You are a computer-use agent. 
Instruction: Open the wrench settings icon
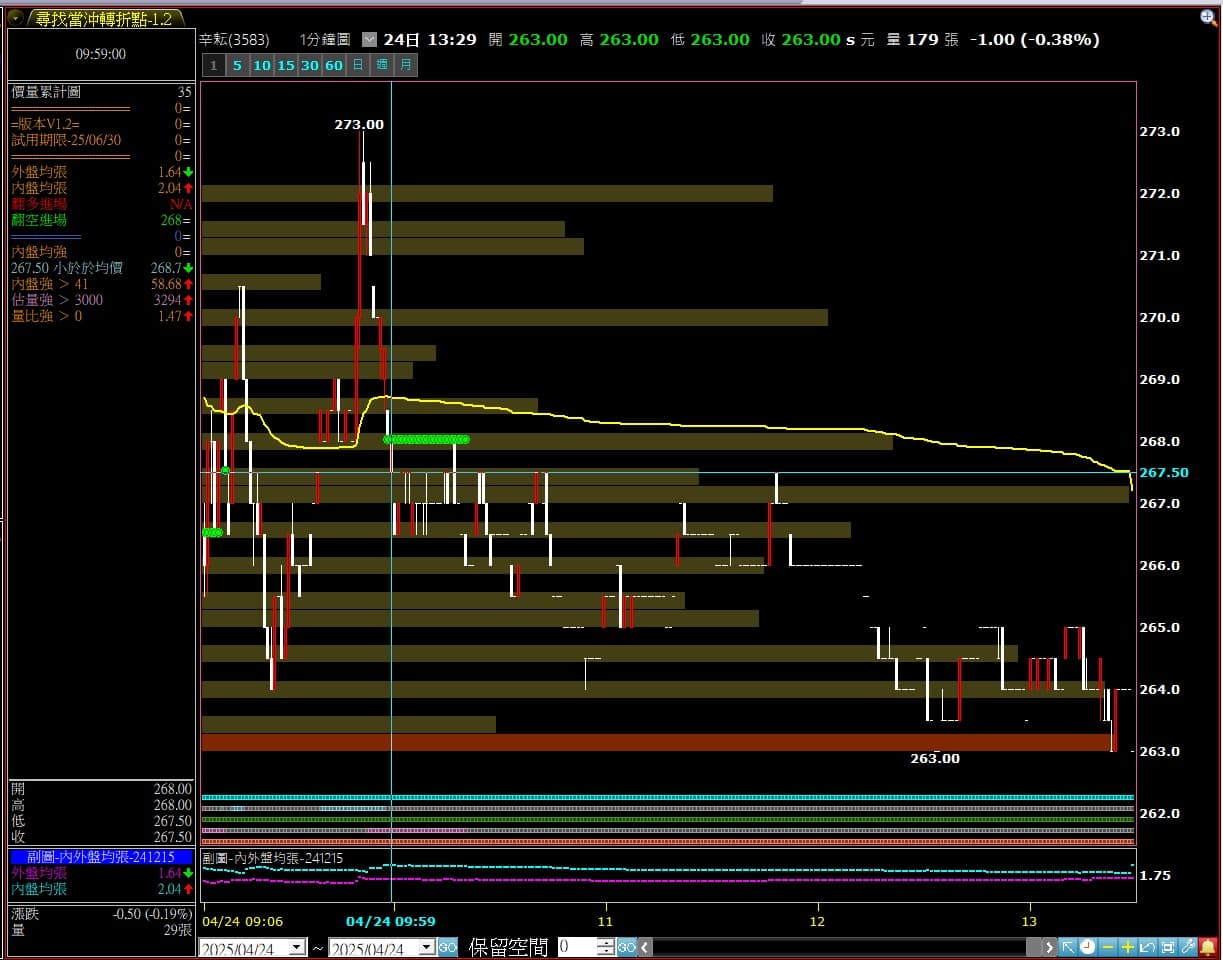1188,947
